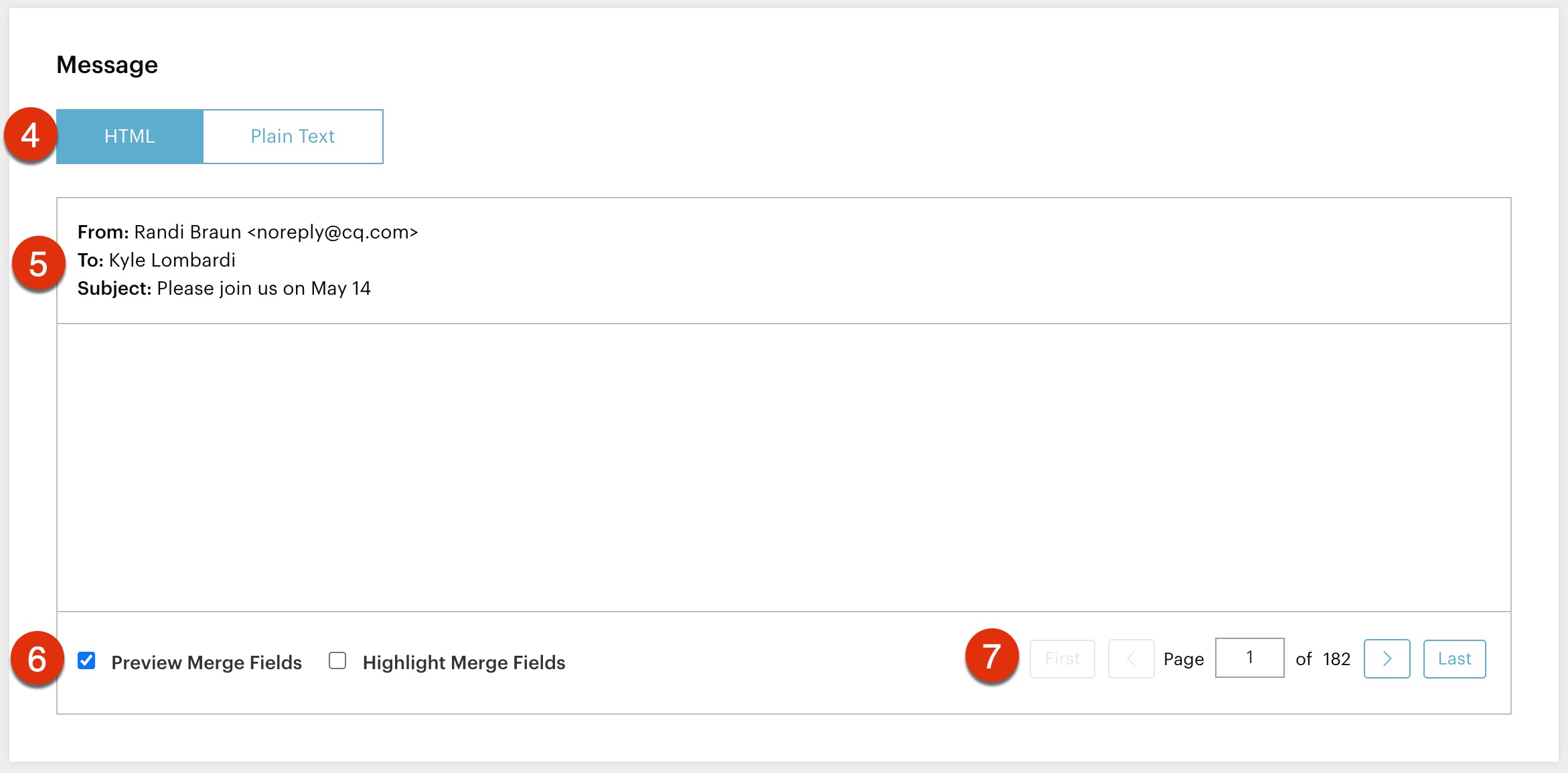This screenshot has height=773, width=1568.
Task: Select the HTML message tab
Action: coord(130,137)
